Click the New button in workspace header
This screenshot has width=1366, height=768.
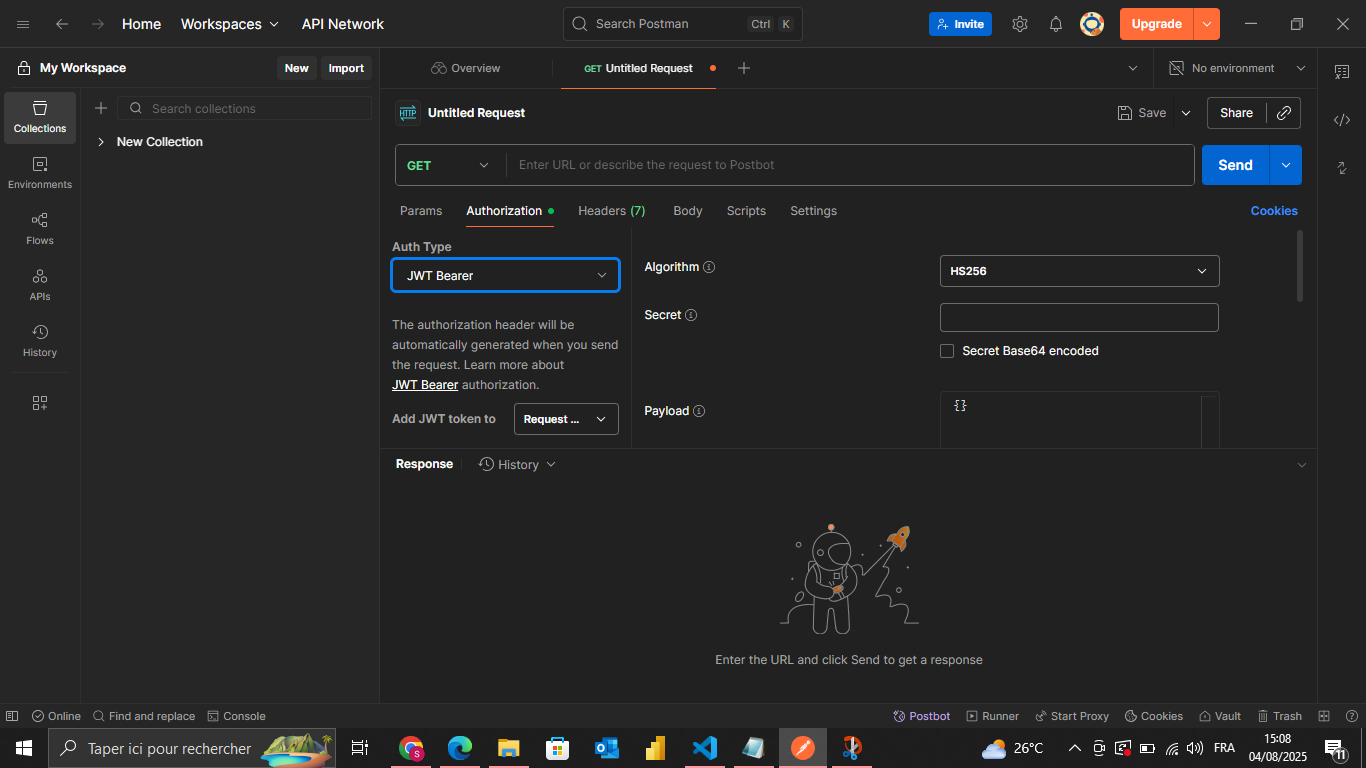(297, 68)
